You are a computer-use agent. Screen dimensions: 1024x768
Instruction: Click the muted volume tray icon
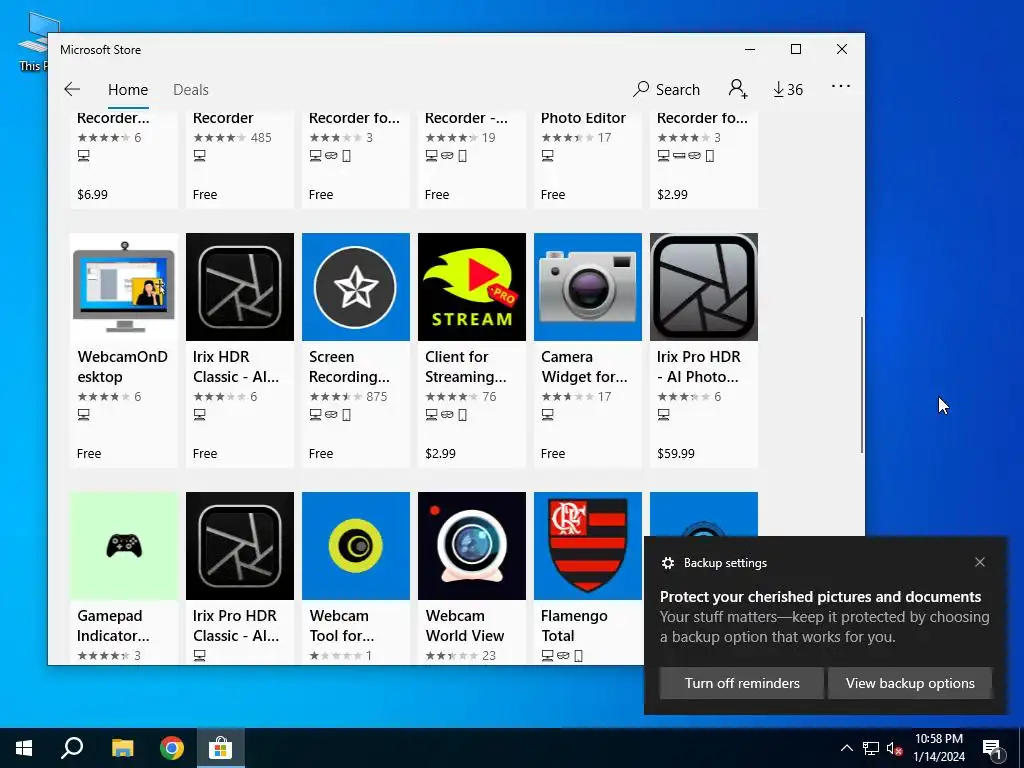point(894,748)
